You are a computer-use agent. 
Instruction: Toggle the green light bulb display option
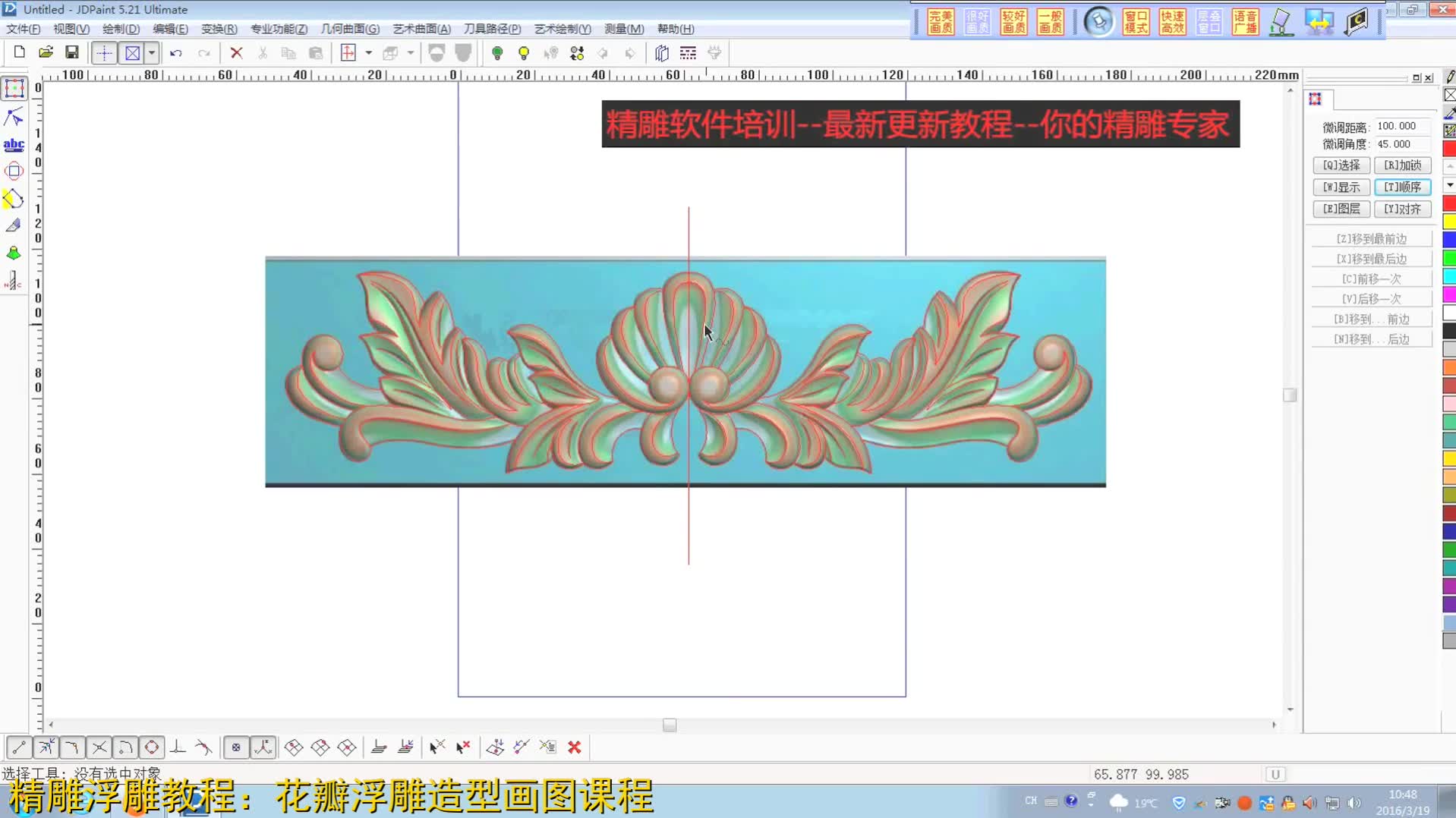click(x=497, y=53)
